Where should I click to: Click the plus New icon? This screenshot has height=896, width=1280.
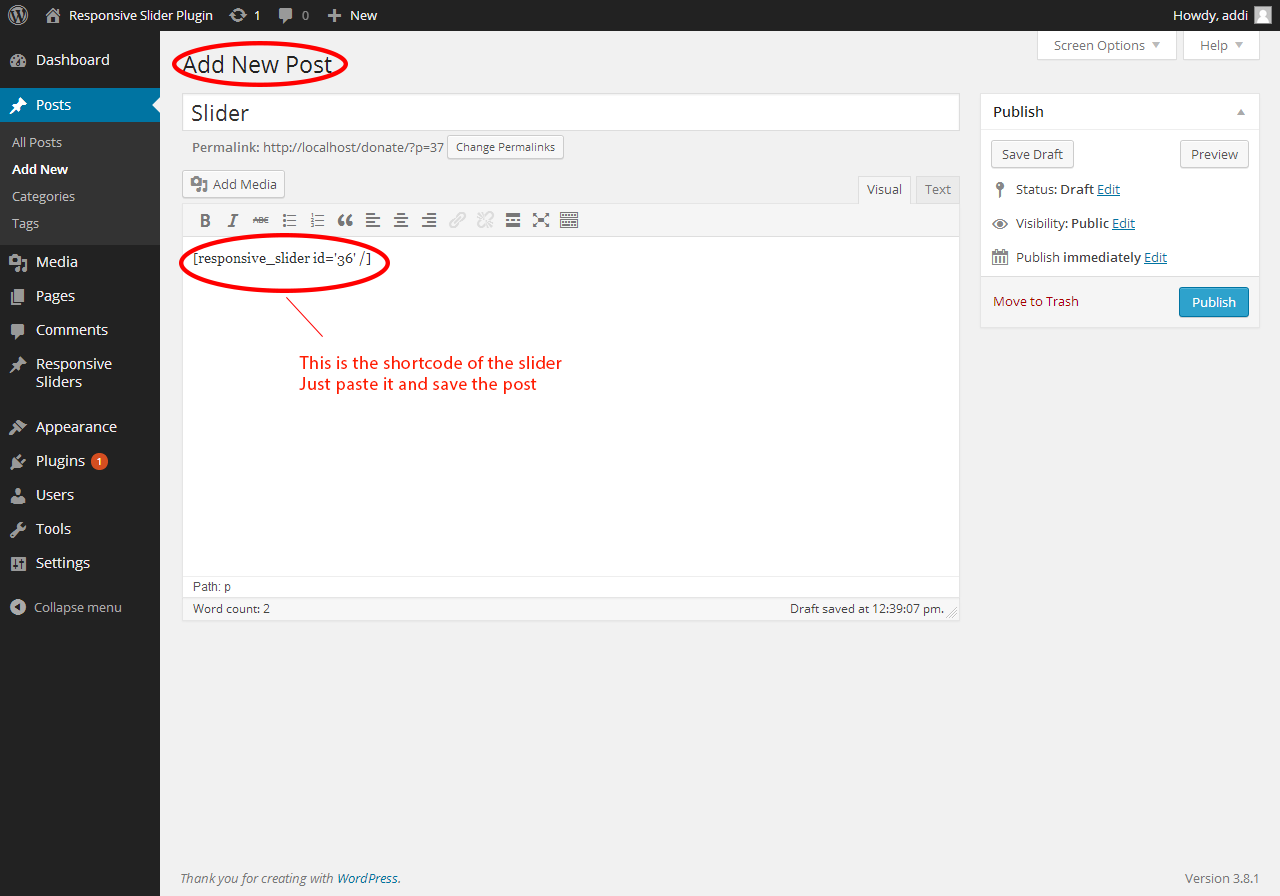click(335, 15)
